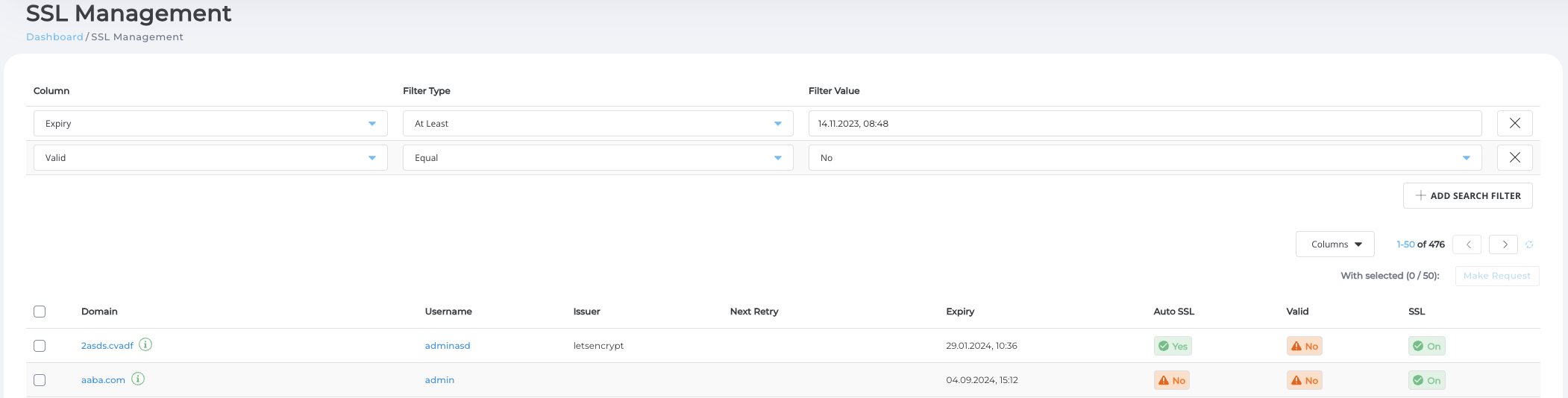This screenshot has height=398, width=1568.
Task: Sort by the Next Retry column header
Action: [753, 312]
